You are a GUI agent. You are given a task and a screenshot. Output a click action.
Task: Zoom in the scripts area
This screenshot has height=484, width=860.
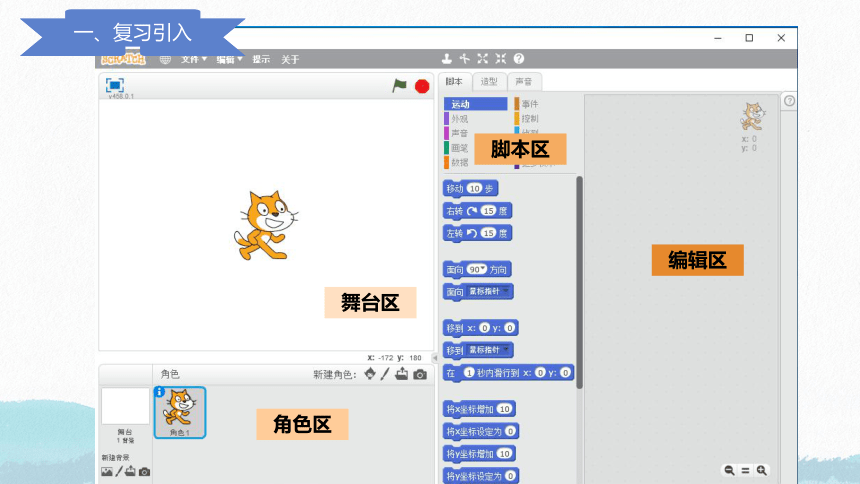(x=762, y=470)
